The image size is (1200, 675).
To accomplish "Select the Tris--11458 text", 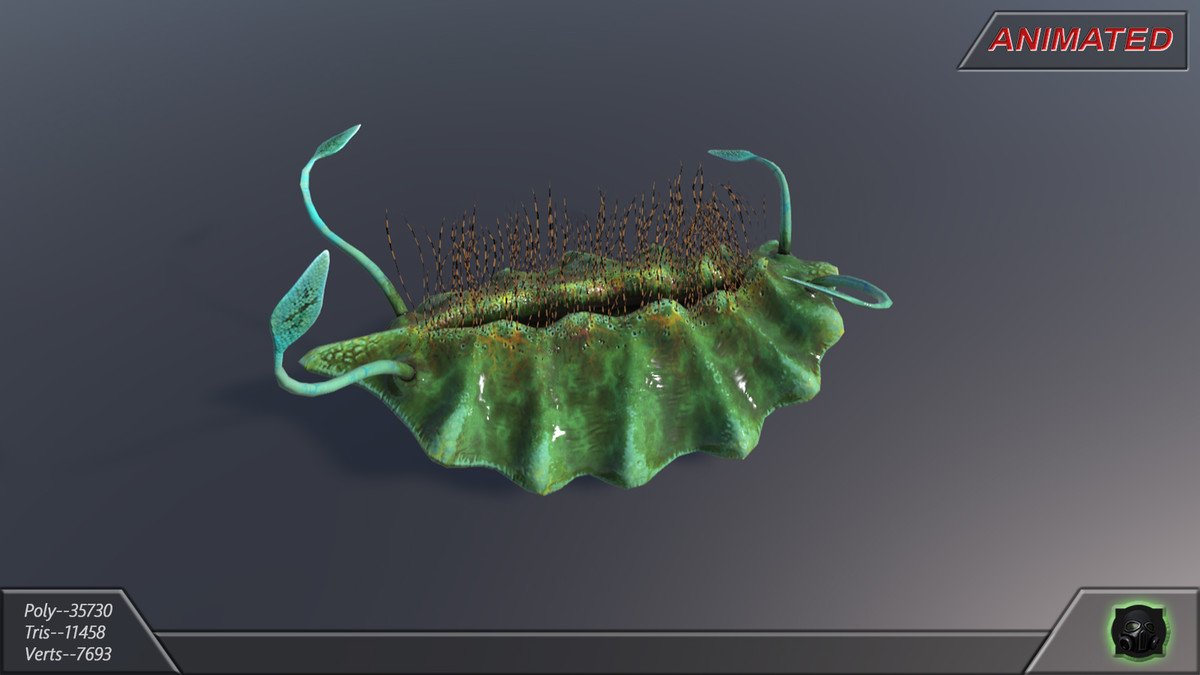I will tap(64, 632).
